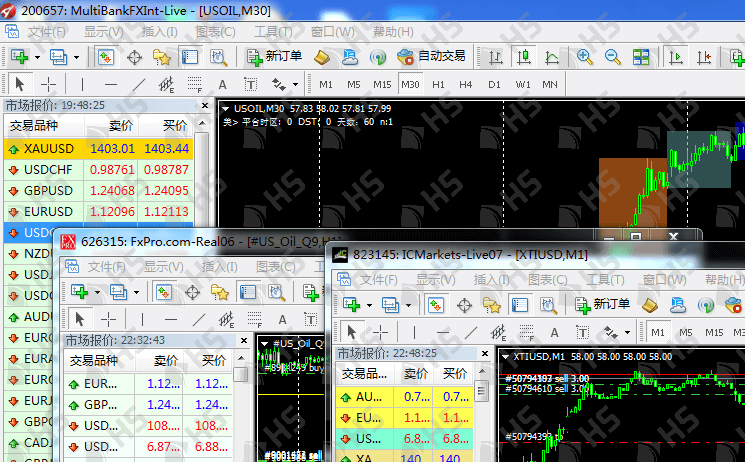Switch to M5 timeframe in ICMarkets window
The image size is (745, 462).
[x=686, y=333]
